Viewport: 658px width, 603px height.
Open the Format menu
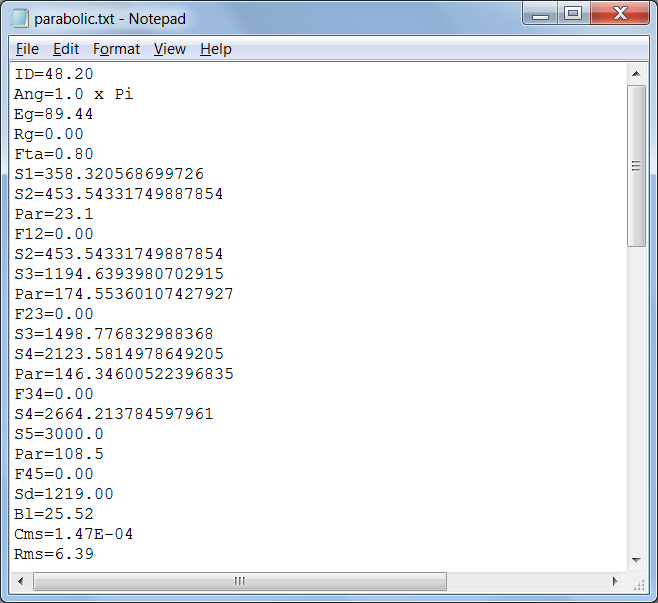[x=116, y=49]
